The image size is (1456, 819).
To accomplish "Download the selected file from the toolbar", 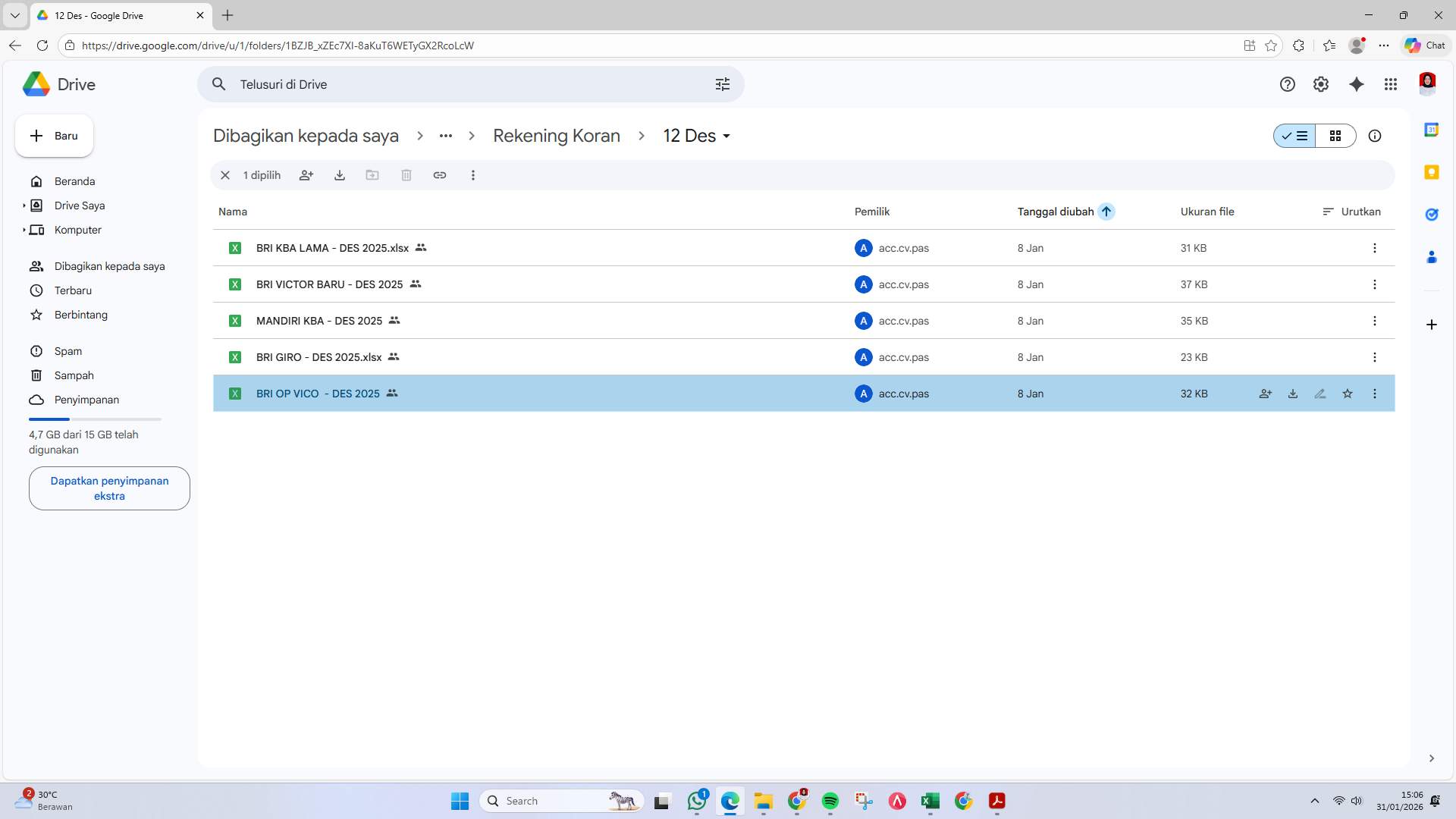I will click(x=340, y=175).
